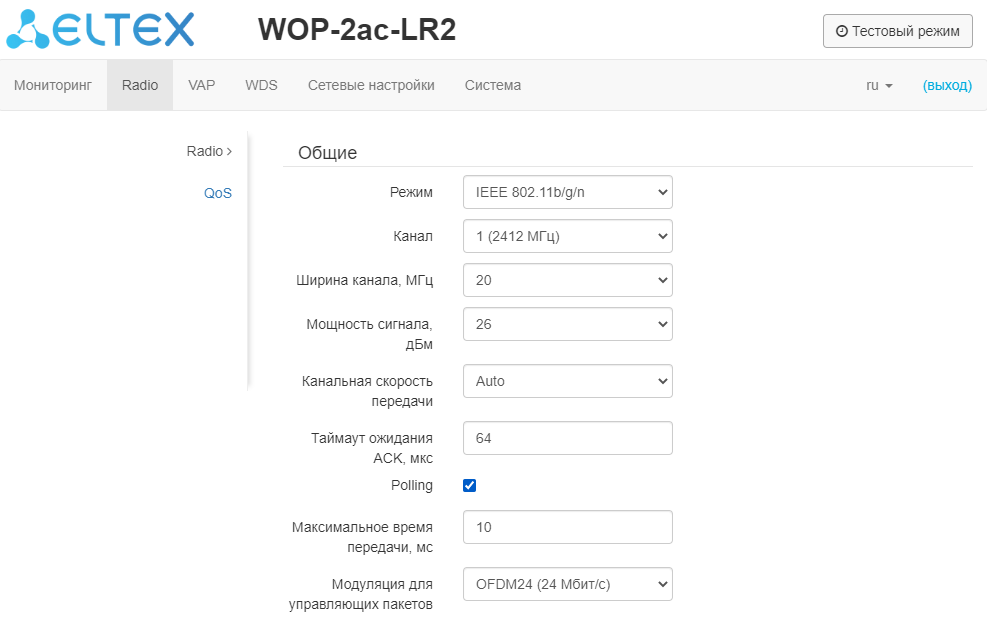Open the Мониторинг tab

53,85
